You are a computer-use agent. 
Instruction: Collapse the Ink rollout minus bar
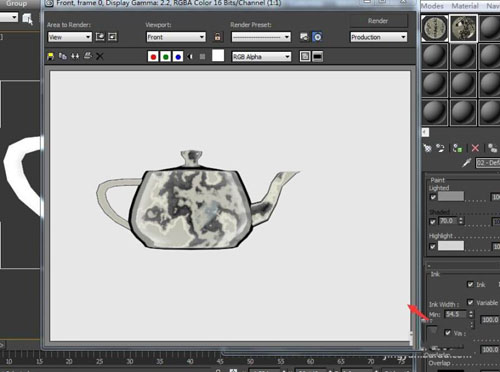point(463,265)
